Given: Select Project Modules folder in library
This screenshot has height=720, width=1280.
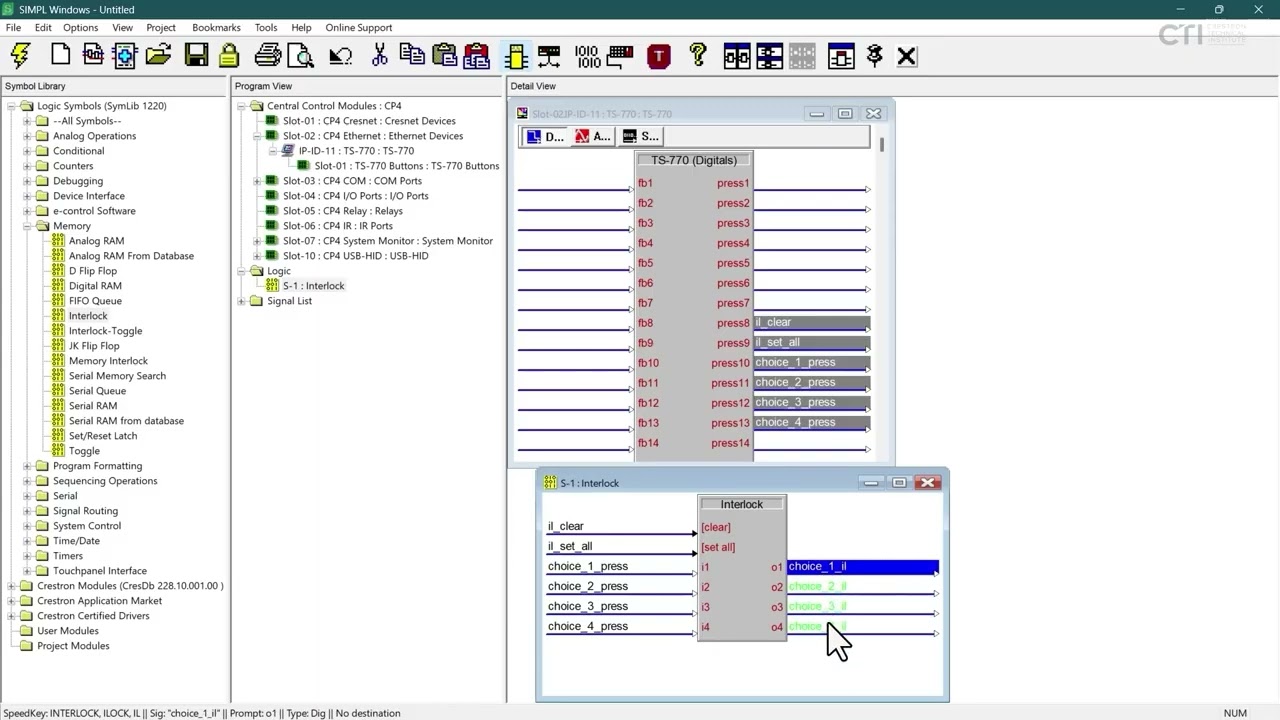Looking at the screenshot, I should click(x=73, y=646).
